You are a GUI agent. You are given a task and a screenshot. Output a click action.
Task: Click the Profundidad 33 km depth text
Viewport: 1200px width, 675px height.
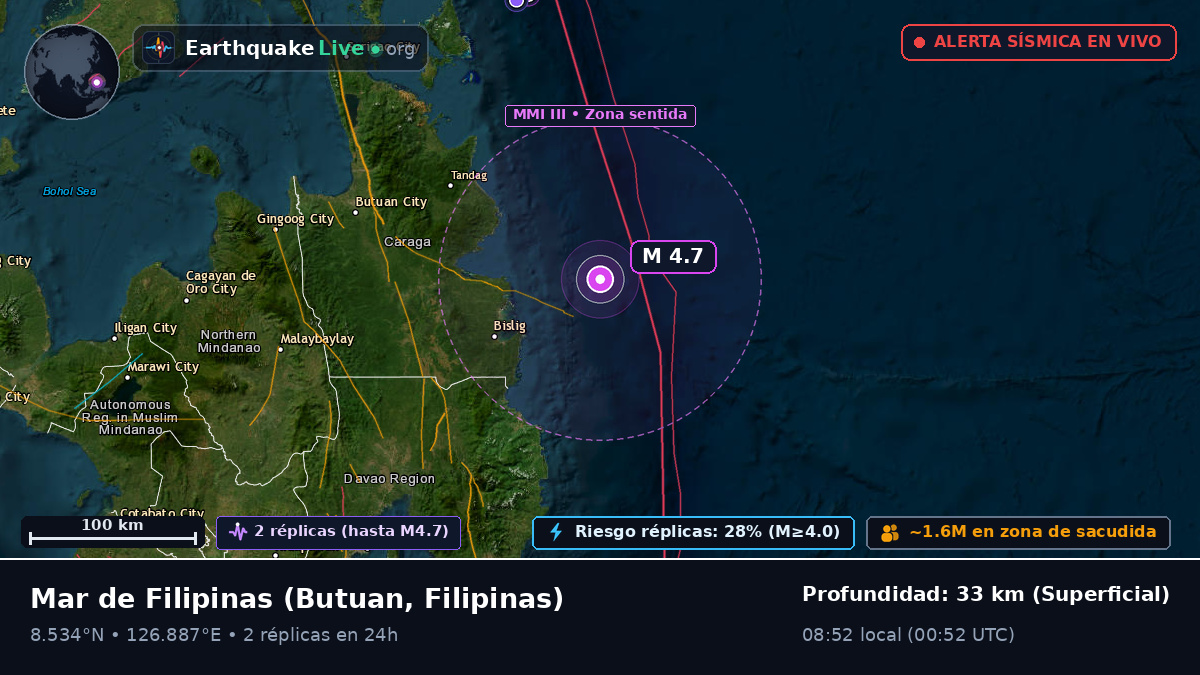(985, 595)
